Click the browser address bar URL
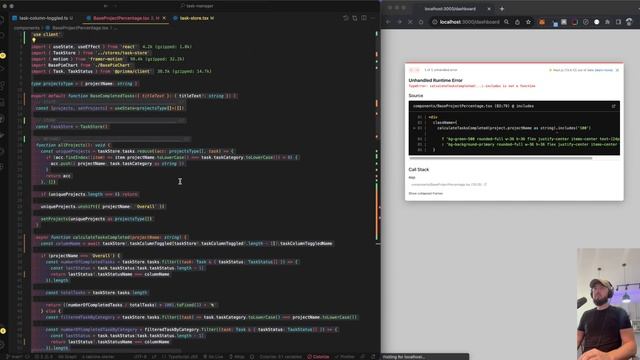 click(469, 22)
